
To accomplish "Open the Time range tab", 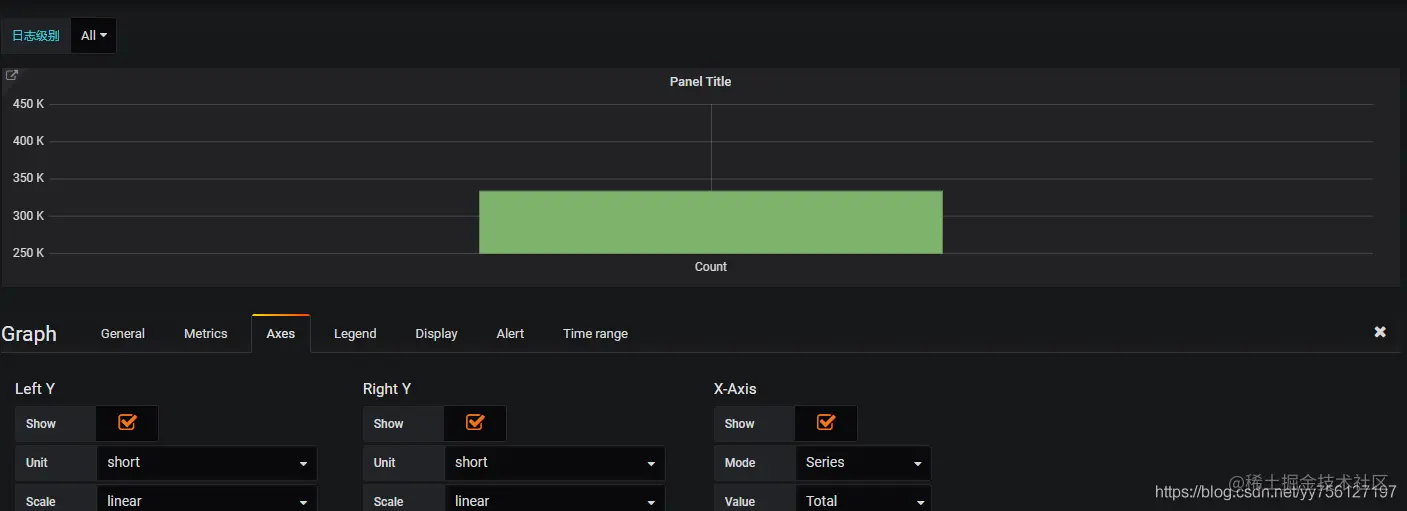I will click(x=595, y=333).
